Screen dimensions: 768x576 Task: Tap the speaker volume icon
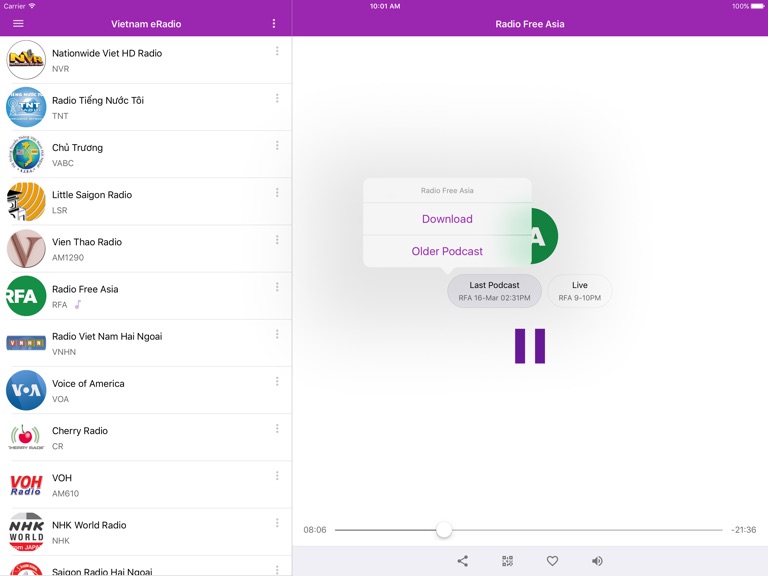(597, 561)
